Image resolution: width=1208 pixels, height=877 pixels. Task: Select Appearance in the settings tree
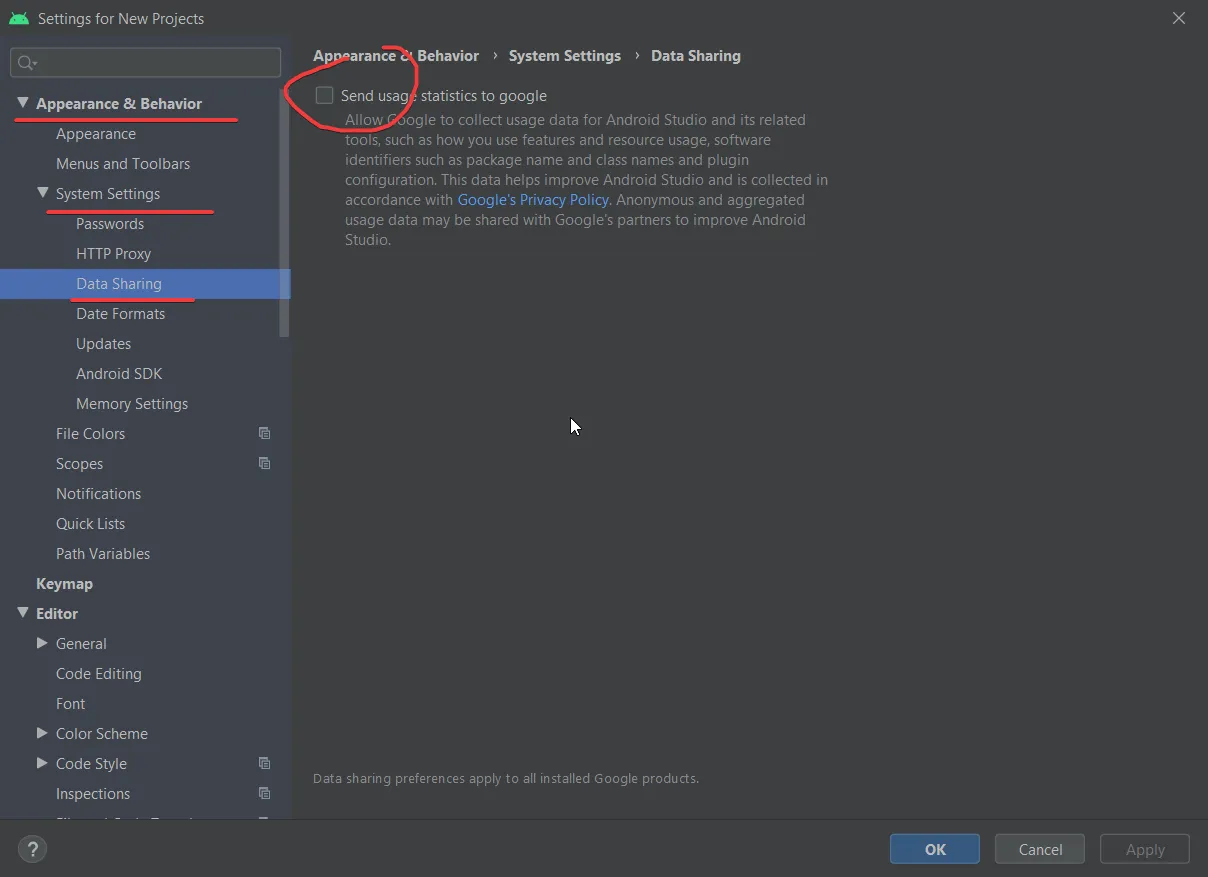(96, 133)
